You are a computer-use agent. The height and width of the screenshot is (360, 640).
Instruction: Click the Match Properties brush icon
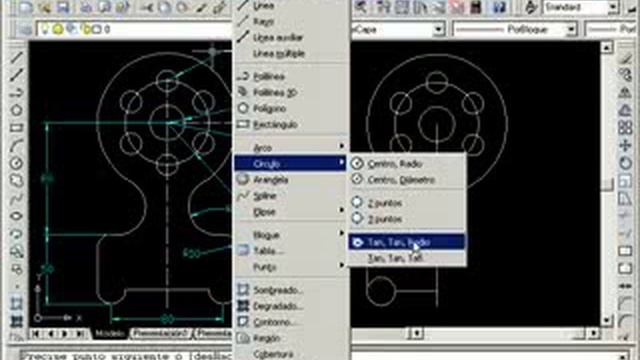[x=201, y=7]
